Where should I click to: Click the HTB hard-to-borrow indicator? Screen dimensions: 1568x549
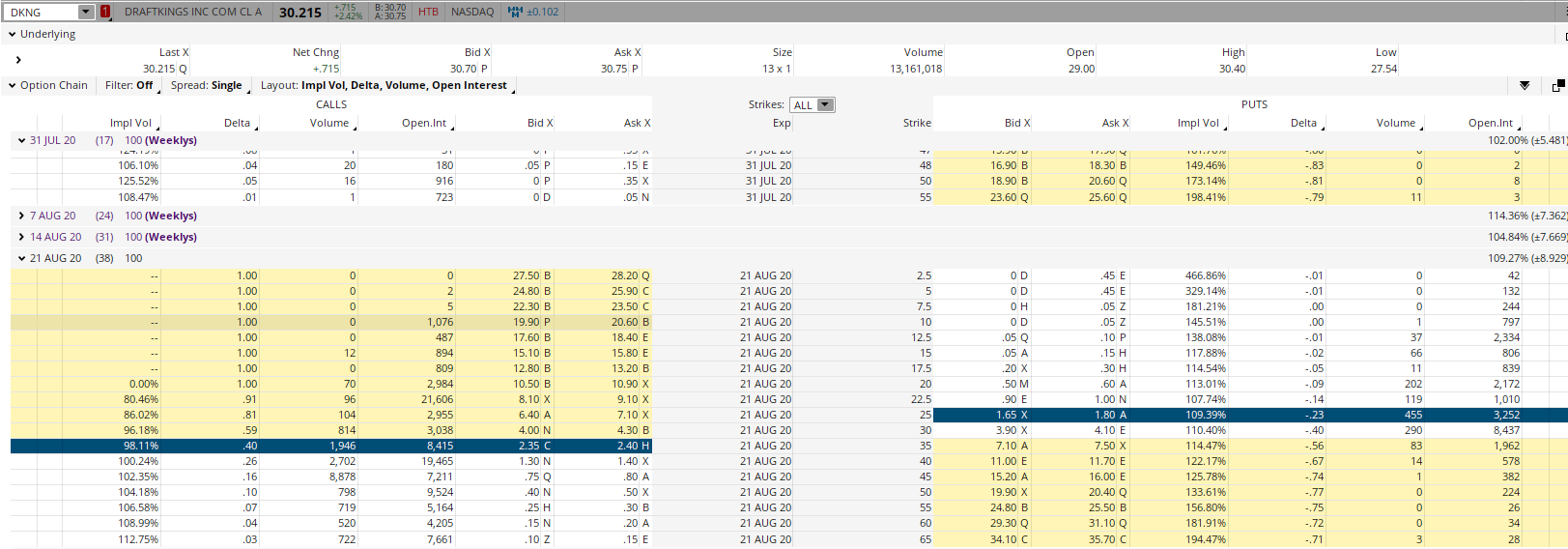(x=428, y=12)
